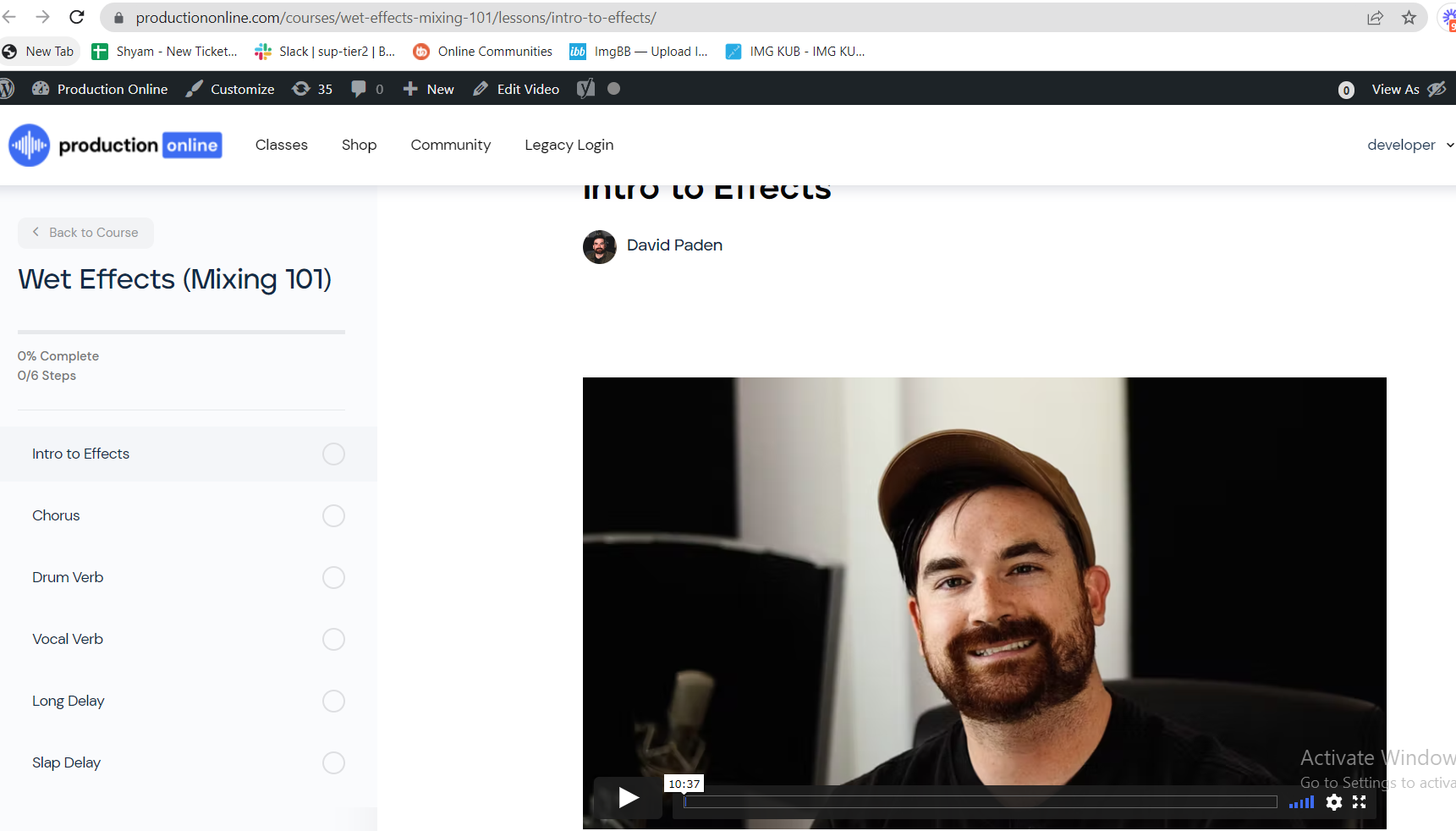The image size is (1456, 831).
Task: Adjust the video volume bars
Action: point(1301,802)
